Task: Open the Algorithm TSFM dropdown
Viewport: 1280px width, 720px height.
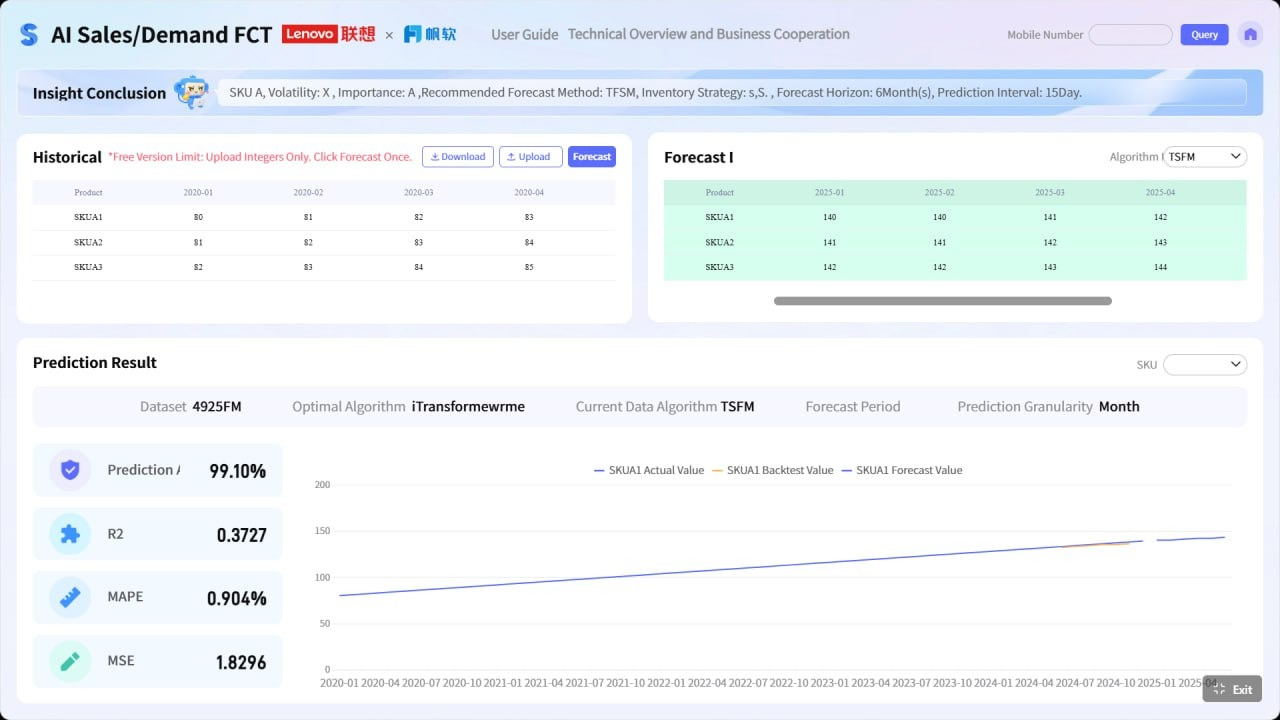Action: pyautogui.click(x=1206, y=157)
